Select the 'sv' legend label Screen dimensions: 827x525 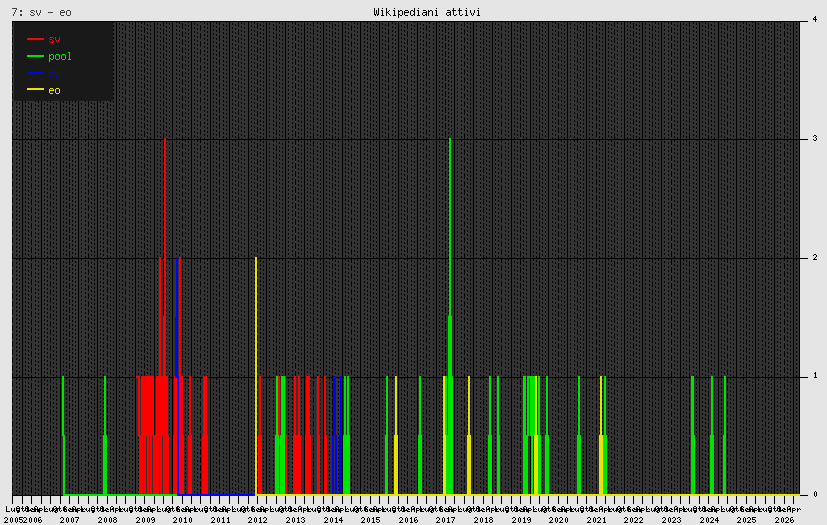[x=54, y=39]
